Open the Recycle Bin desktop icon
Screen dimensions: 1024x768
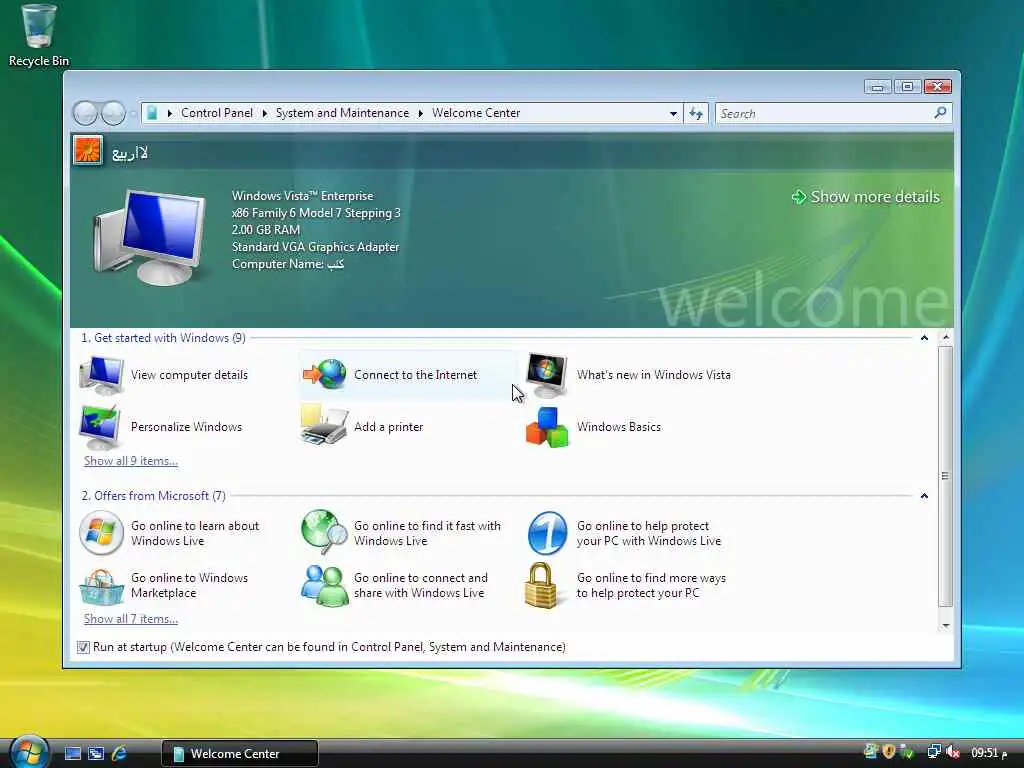coord(39,36)
